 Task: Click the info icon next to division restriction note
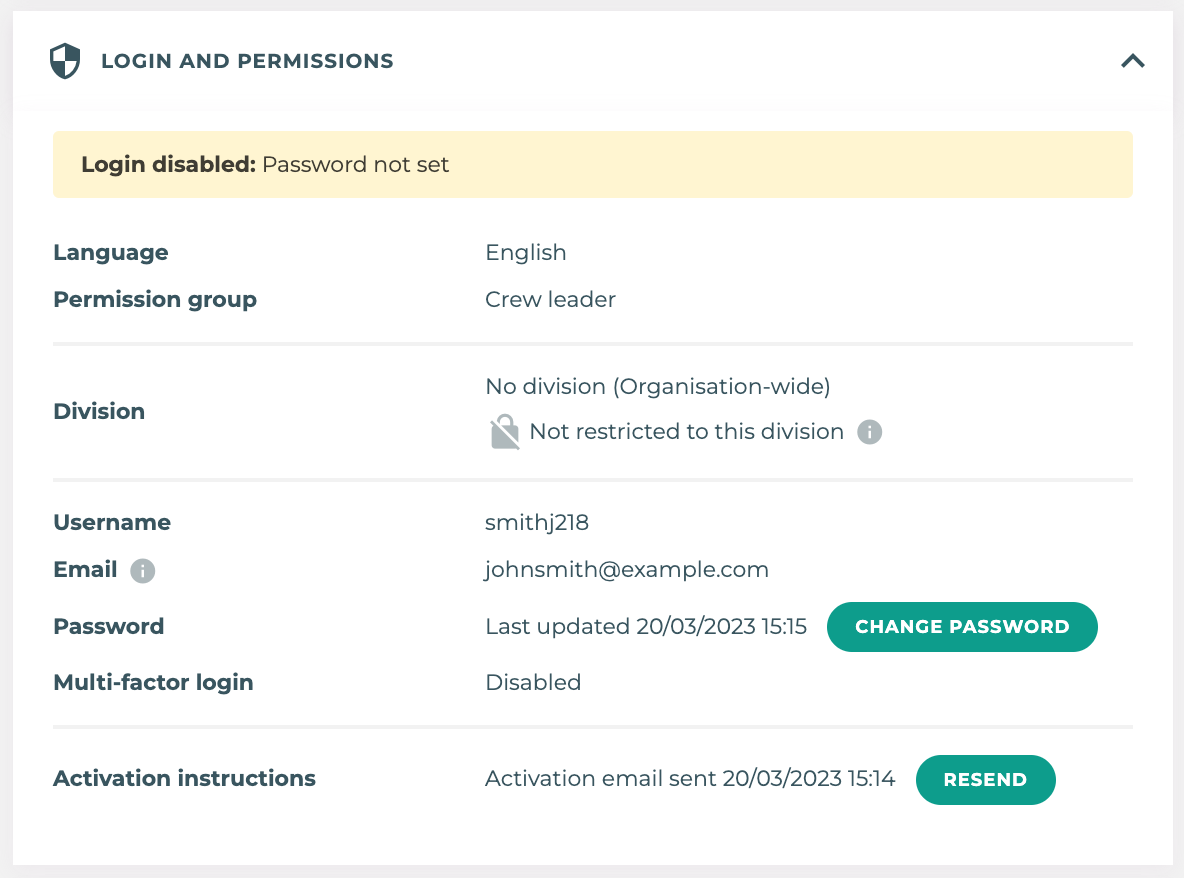869,432
